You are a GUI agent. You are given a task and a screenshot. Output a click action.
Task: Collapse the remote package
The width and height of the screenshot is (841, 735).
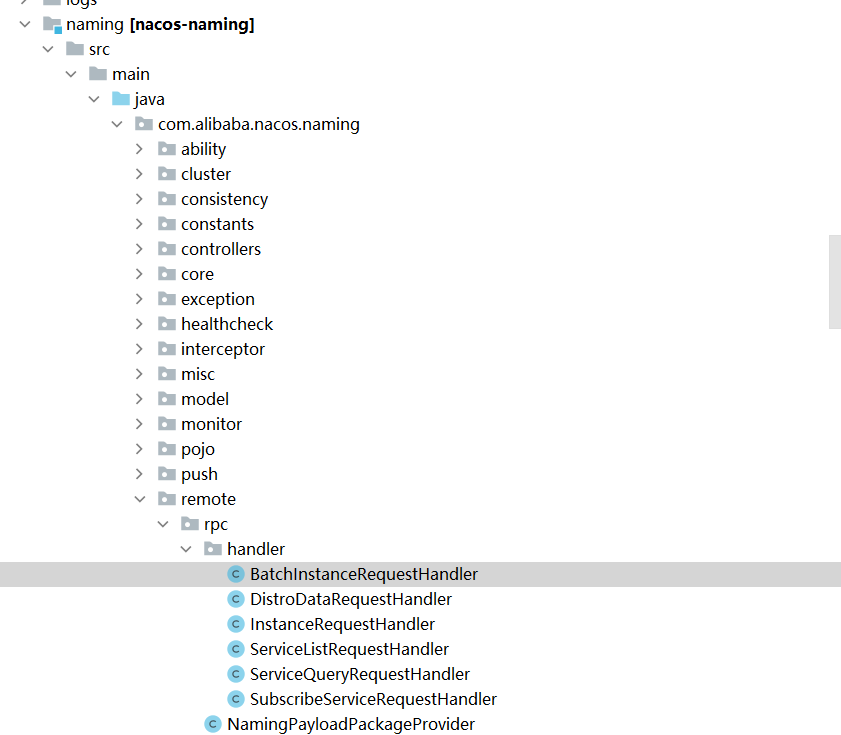click(140, 498)
